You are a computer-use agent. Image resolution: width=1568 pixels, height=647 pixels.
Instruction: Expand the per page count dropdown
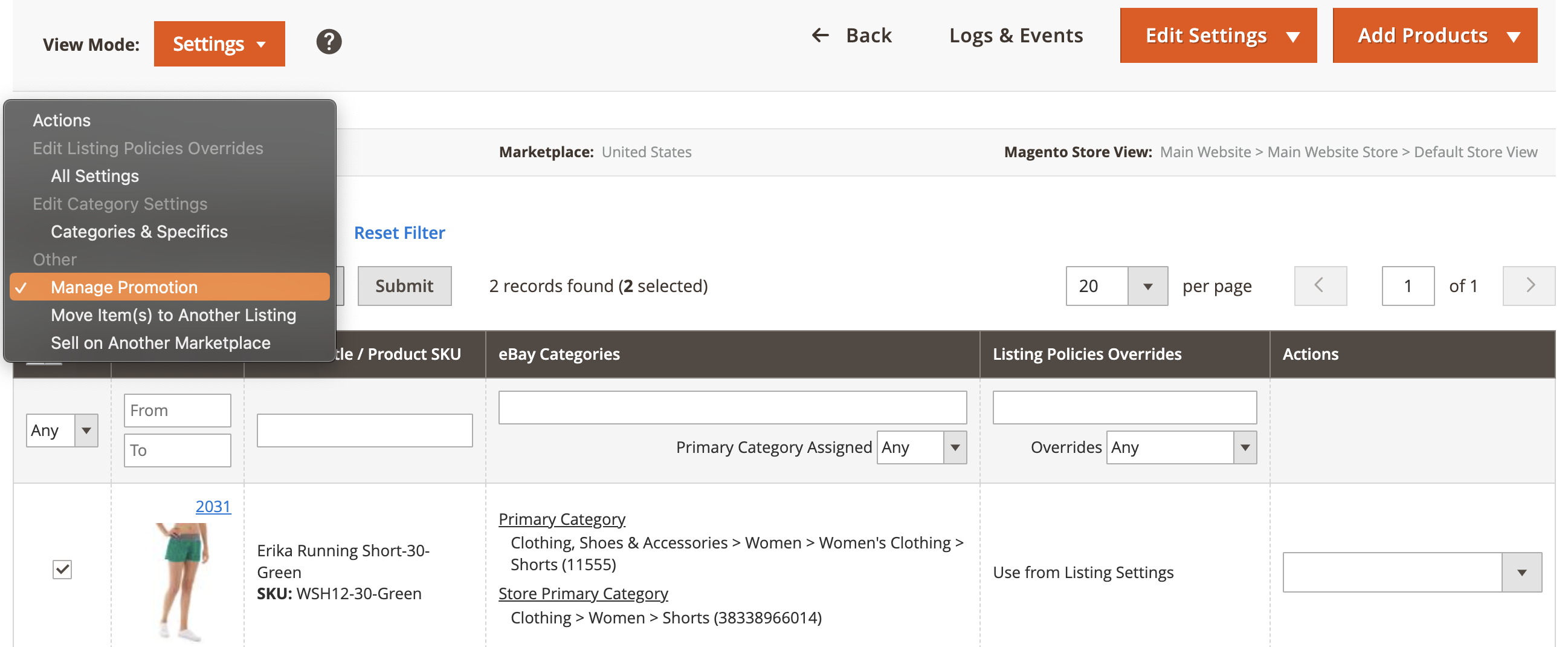pyautogui.click(x=1147, y=286)
